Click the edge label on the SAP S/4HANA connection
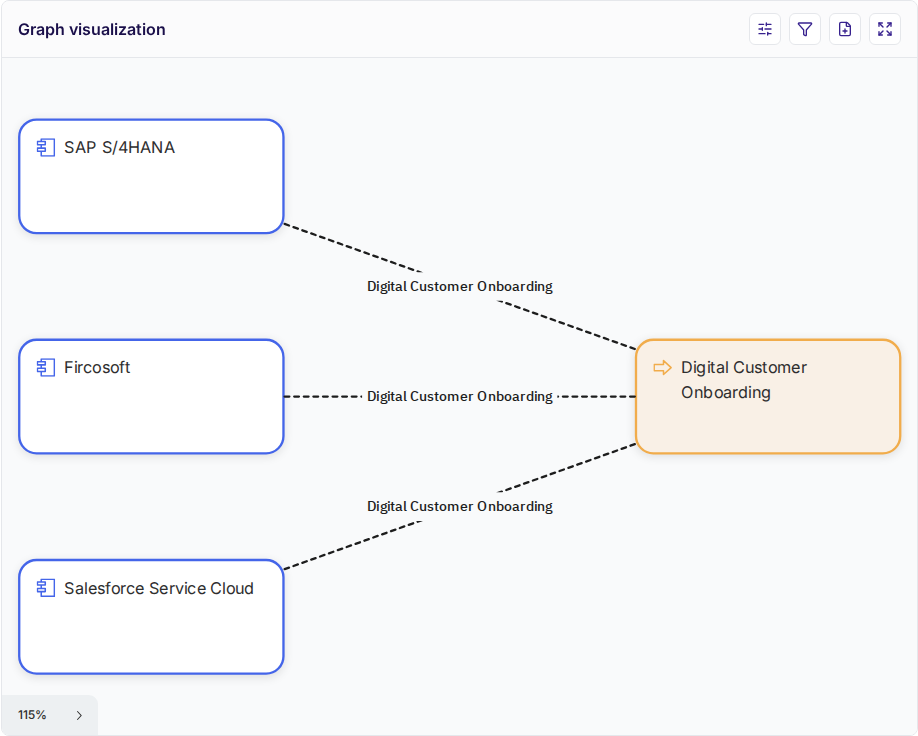 pos(460,286)
